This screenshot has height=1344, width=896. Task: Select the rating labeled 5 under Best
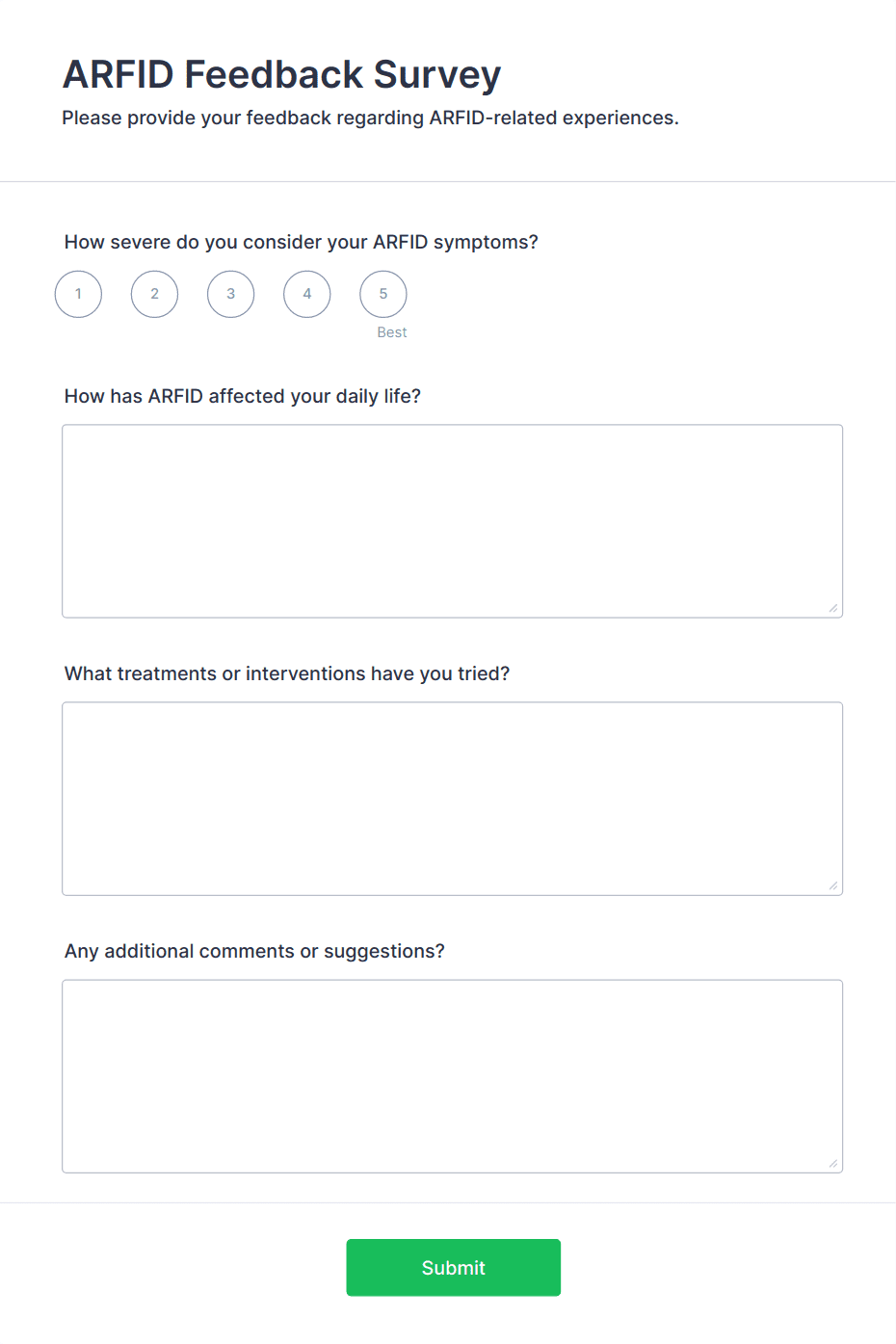382,294
